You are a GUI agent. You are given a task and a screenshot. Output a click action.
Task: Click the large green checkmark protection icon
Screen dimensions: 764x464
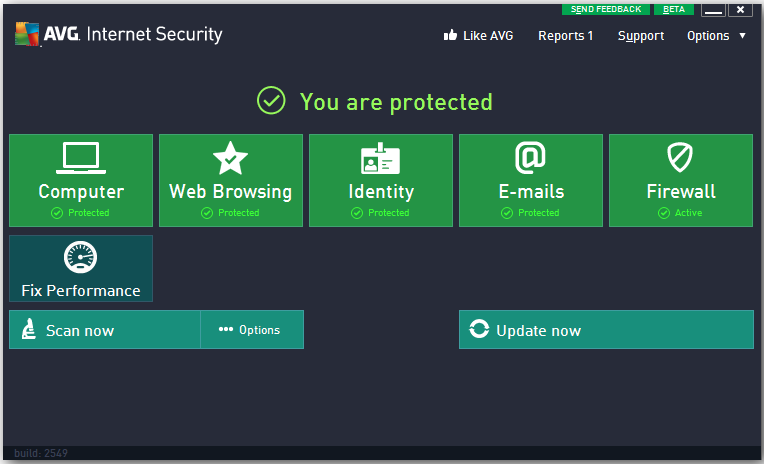[271, 100]
